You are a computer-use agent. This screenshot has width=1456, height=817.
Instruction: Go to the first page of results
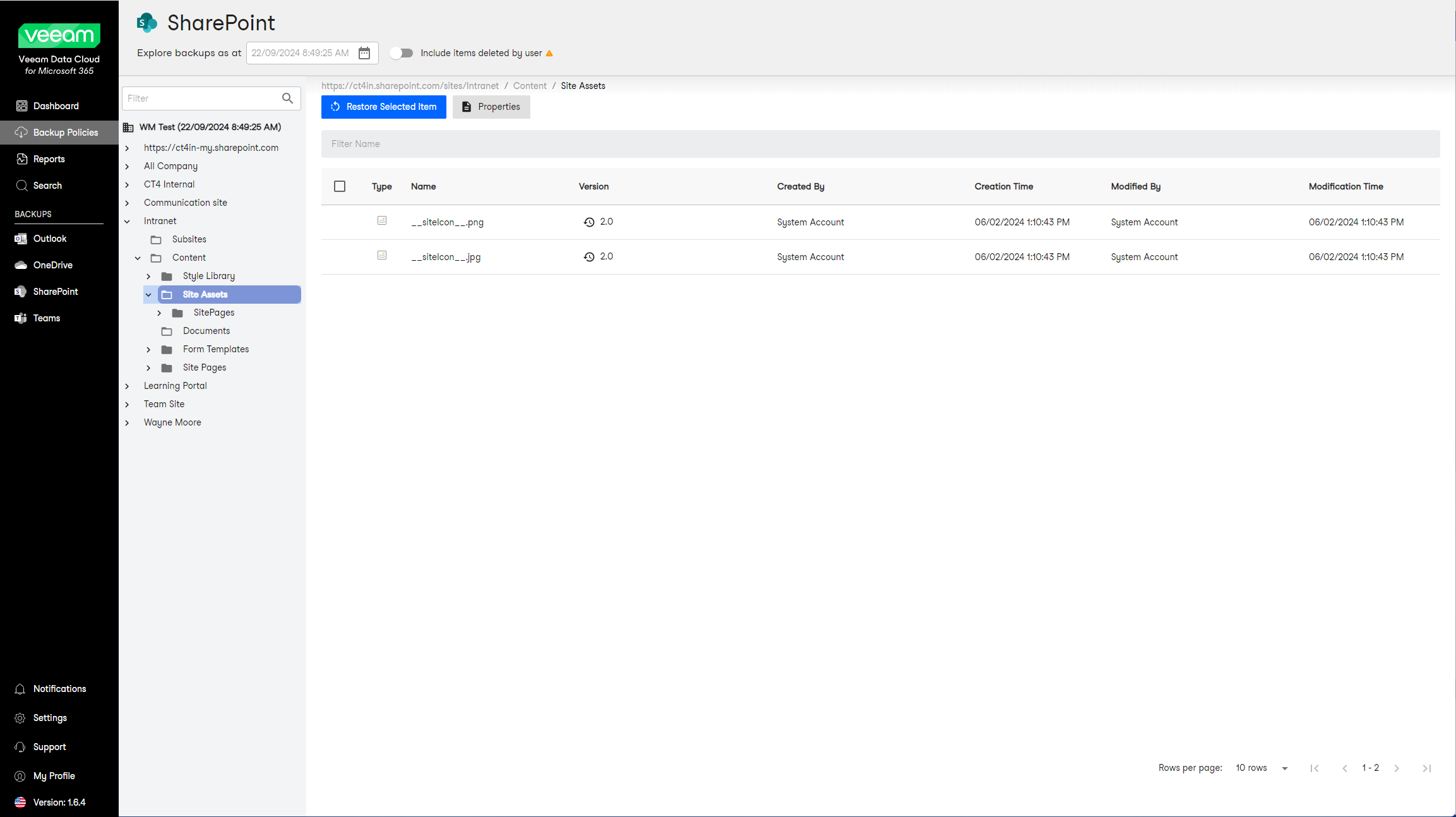(1315, 768)
